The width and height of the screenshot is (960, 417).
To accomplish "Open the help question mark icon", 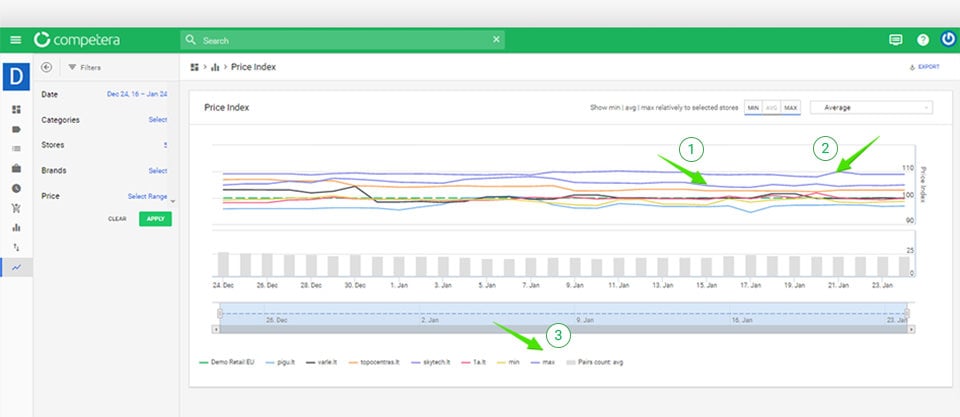I will pyautogui.click(x=922, y=40).
